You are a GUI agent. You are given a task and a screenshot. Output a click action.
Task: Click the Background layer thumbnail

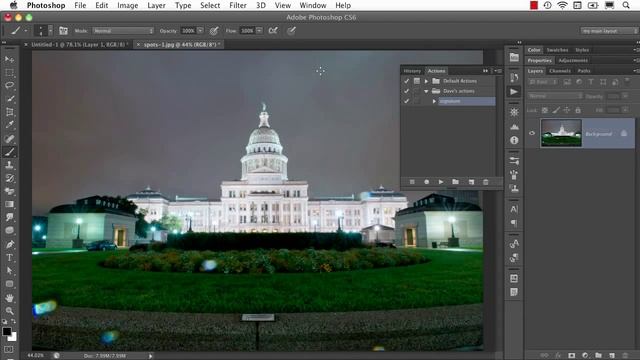point(561,133)
